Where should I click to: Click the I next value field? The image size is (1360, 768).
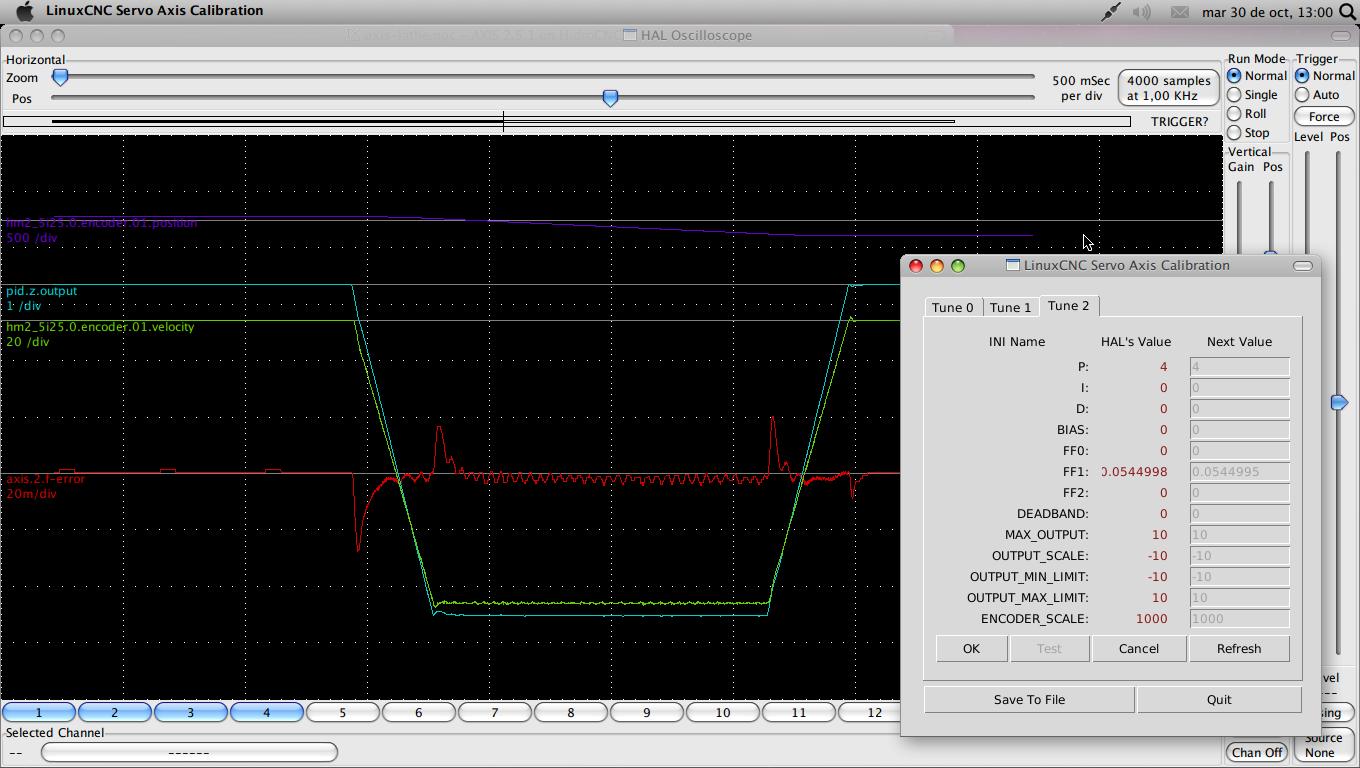(1239, 388)
